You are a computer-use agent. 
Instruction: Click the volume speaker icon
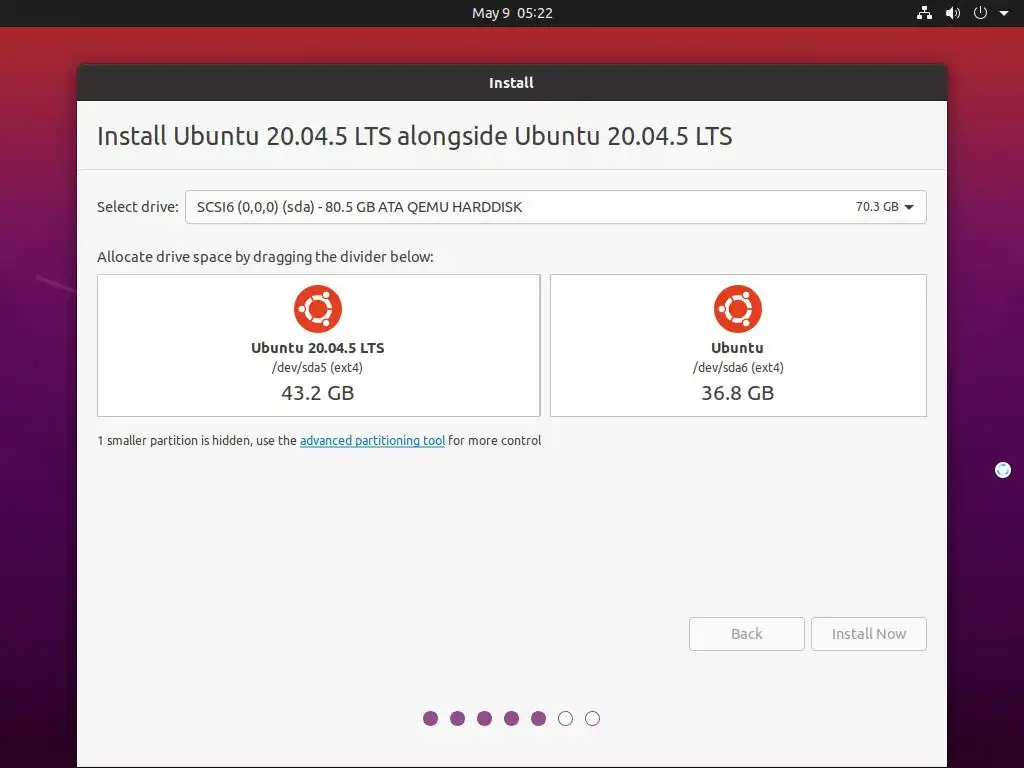tap(953, 12)
